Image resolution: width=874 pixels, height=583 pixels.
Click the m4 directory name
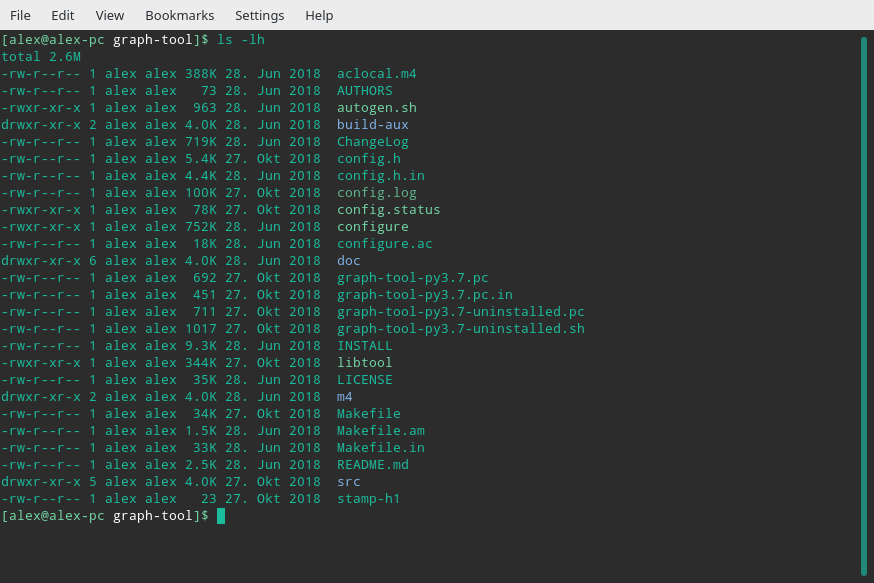344,397
